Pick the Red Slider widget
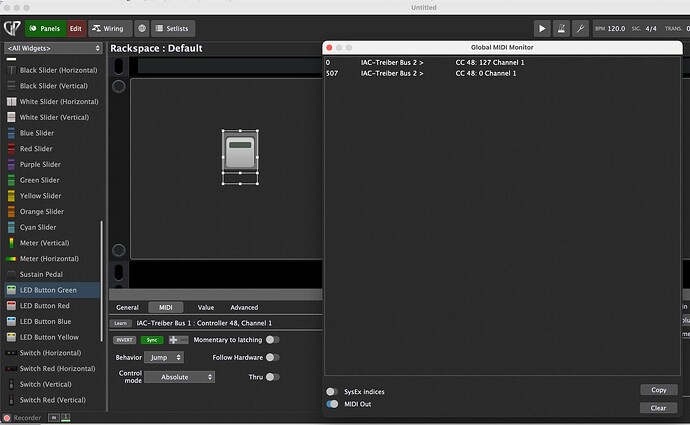 coord(52,149)
